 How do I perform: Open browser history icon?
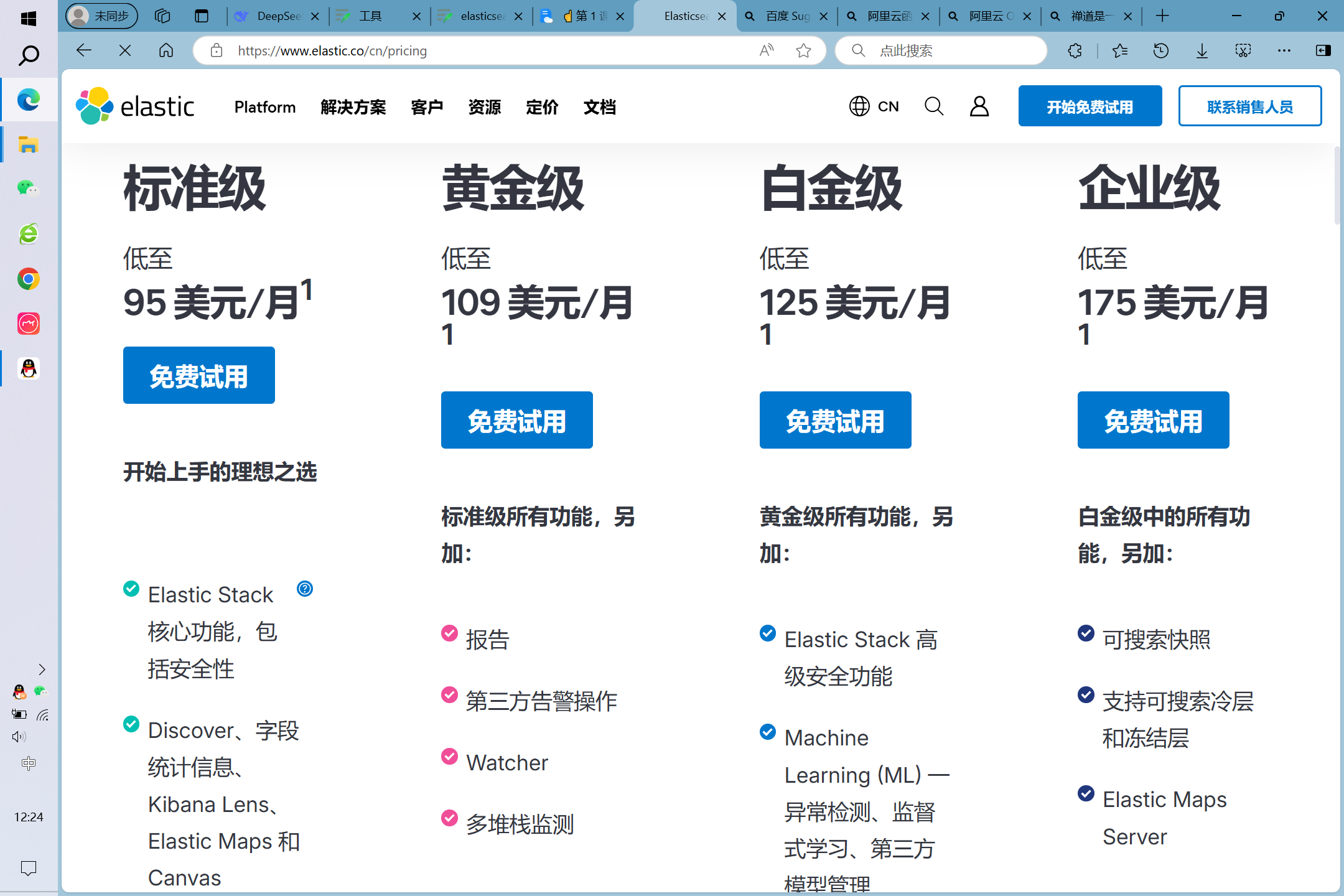[x=1161, y=50]
